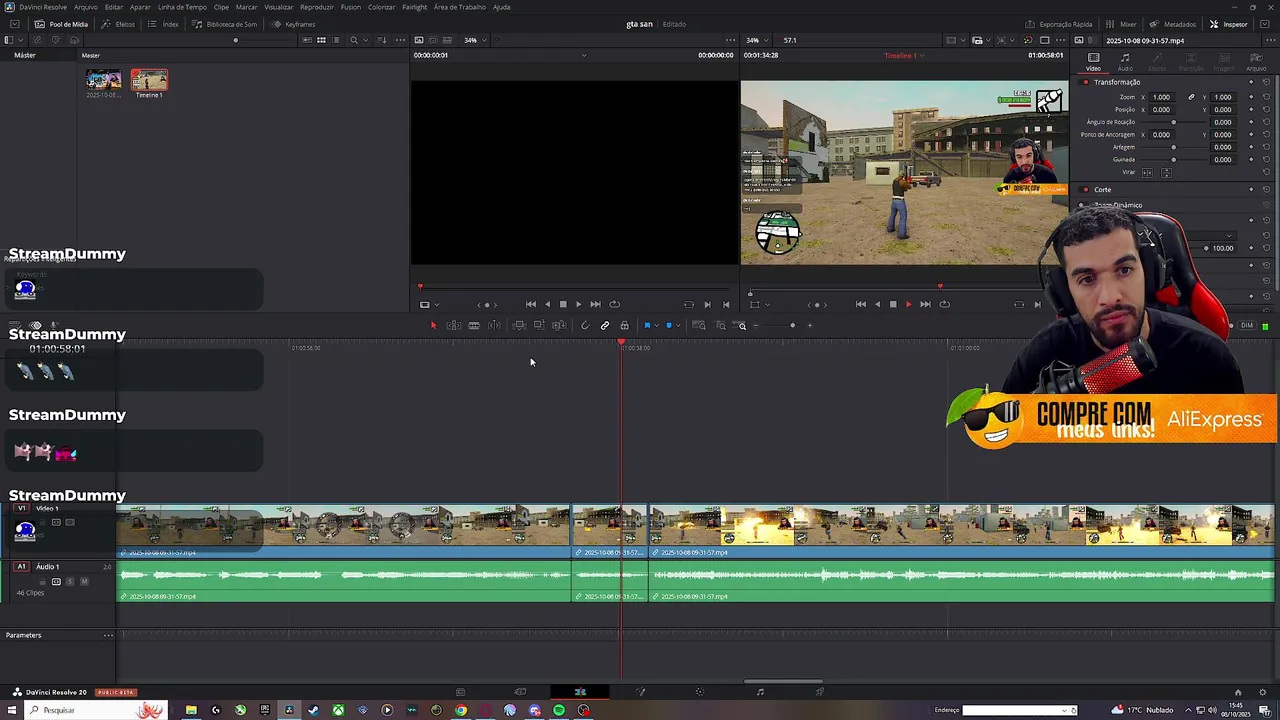Open media pool search options dropdown

click(x=366, y=40)
